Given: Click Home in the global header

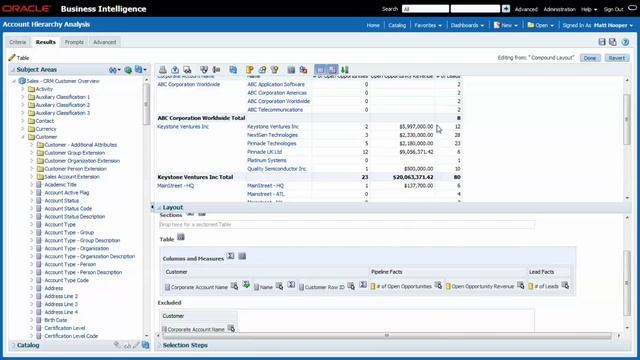Looking at the screenshot, I should (x=373, y=25).
